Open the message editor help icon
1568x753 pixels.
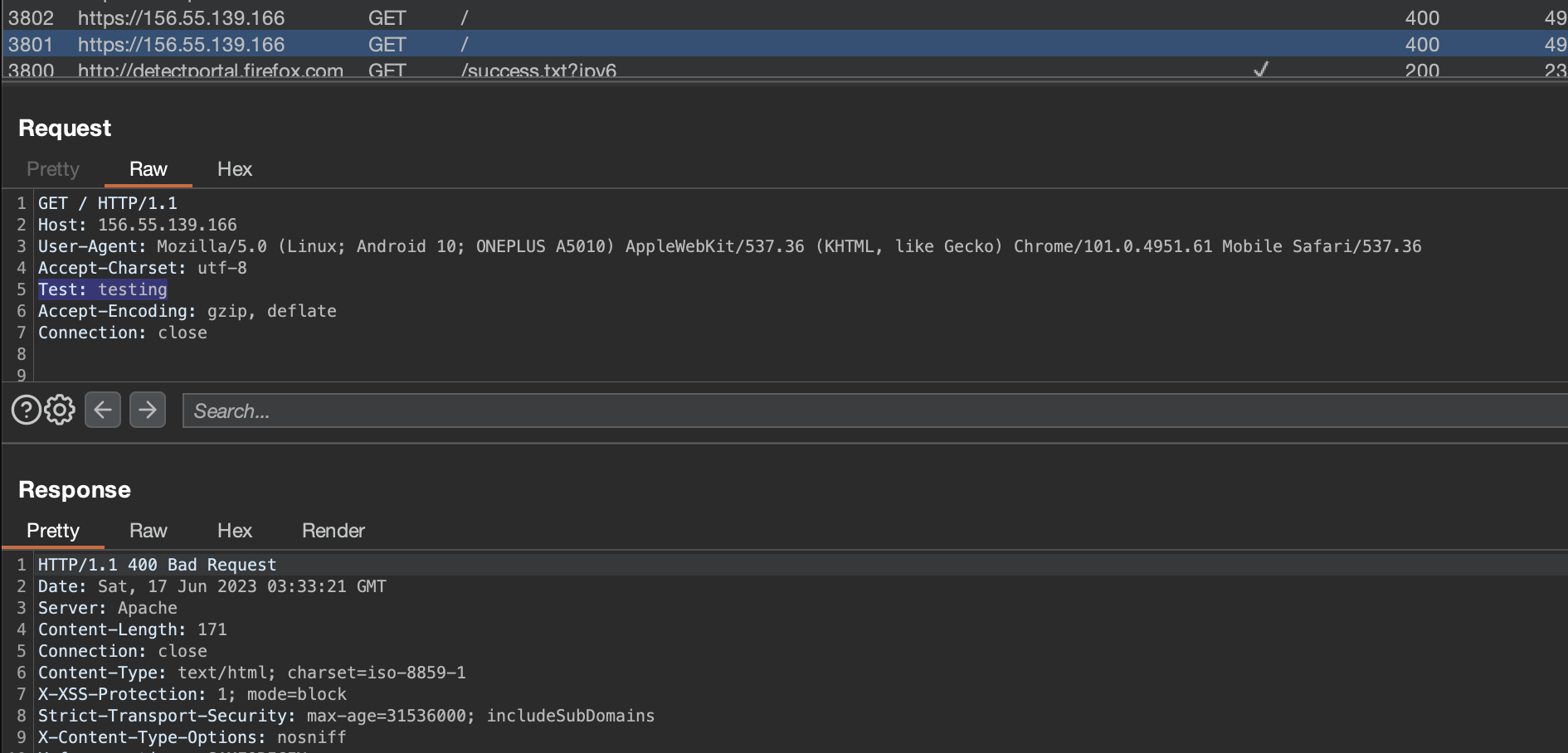click(24, 409)
